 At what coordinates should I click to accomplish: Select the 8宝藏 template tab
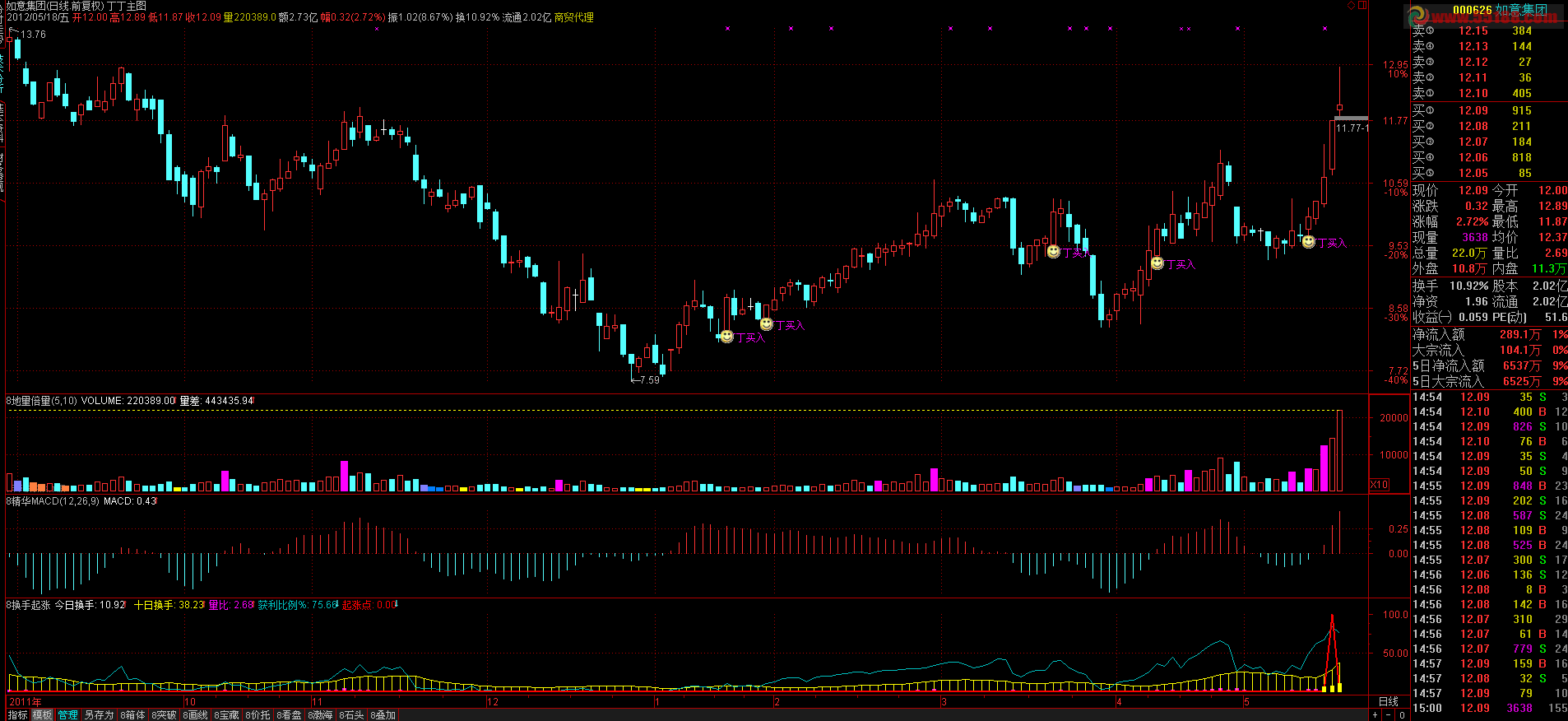pyautogui.click(x=226, y=715)
